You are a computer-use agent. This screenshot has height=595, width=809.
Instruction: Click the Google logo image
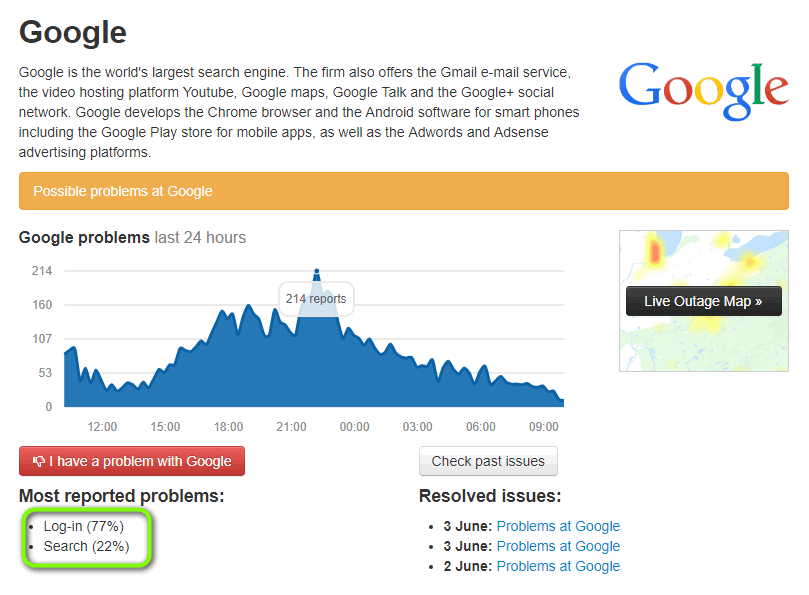point(704,90)
